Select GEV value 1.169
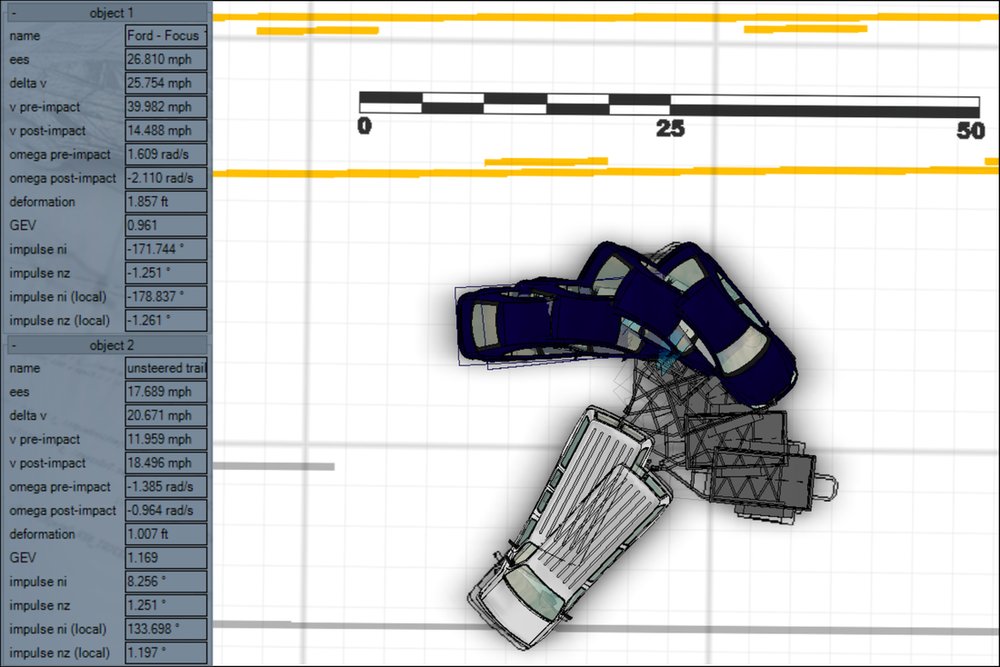Screen dimensions: 1000x667 [x=166, y=557]
